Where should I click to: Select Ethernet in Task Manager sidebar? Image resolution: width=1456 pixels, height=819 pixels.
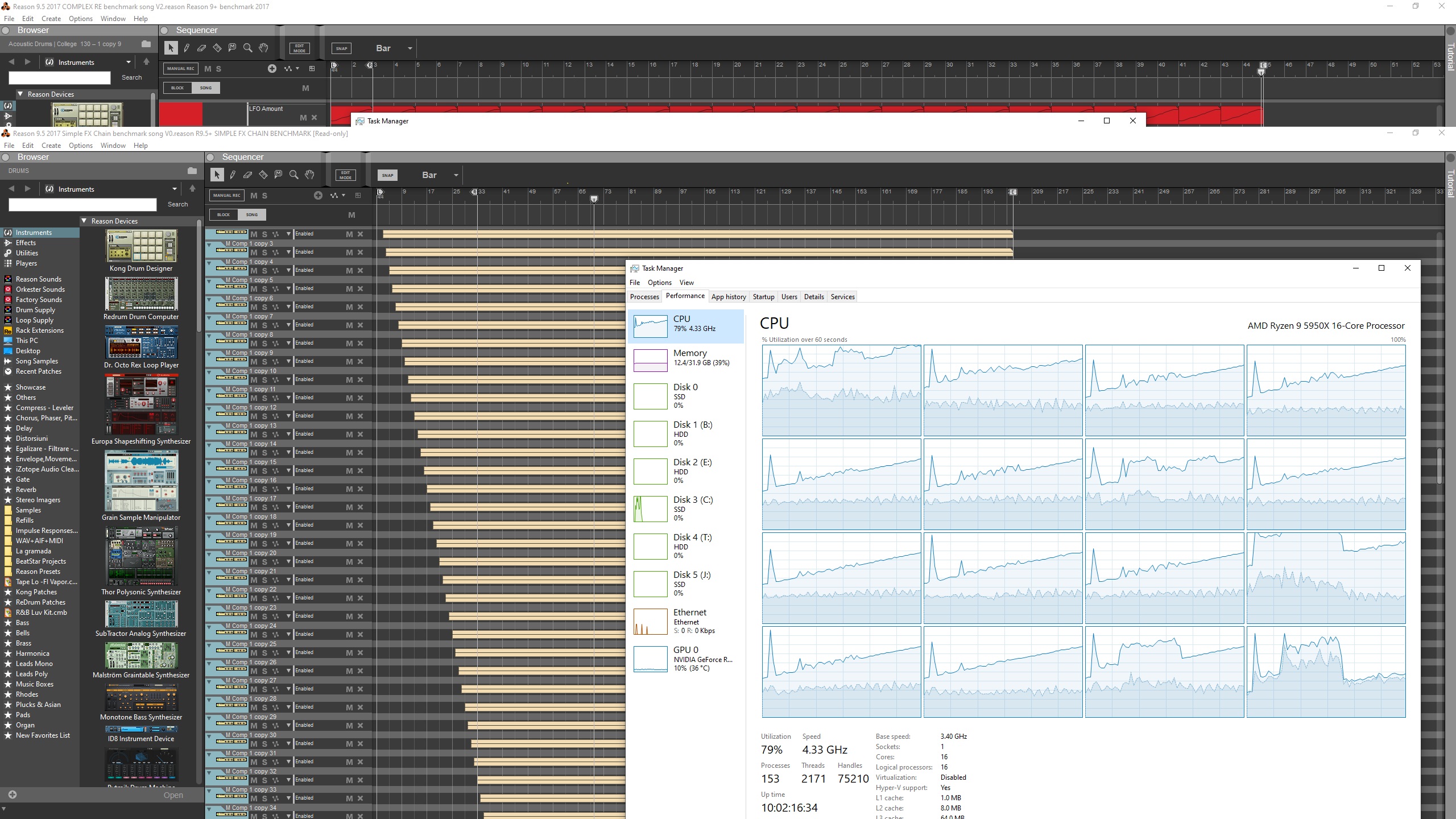pyautogui.click(x=686, y=622)
